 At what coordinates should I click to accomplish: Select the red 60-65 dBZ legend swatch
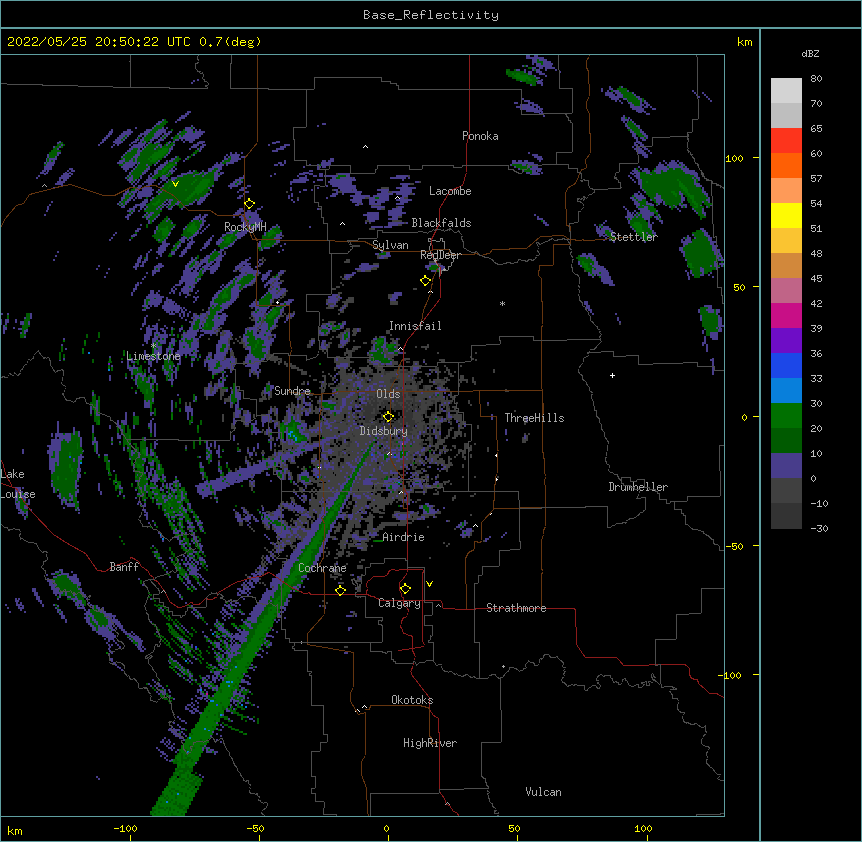[786, 141]
